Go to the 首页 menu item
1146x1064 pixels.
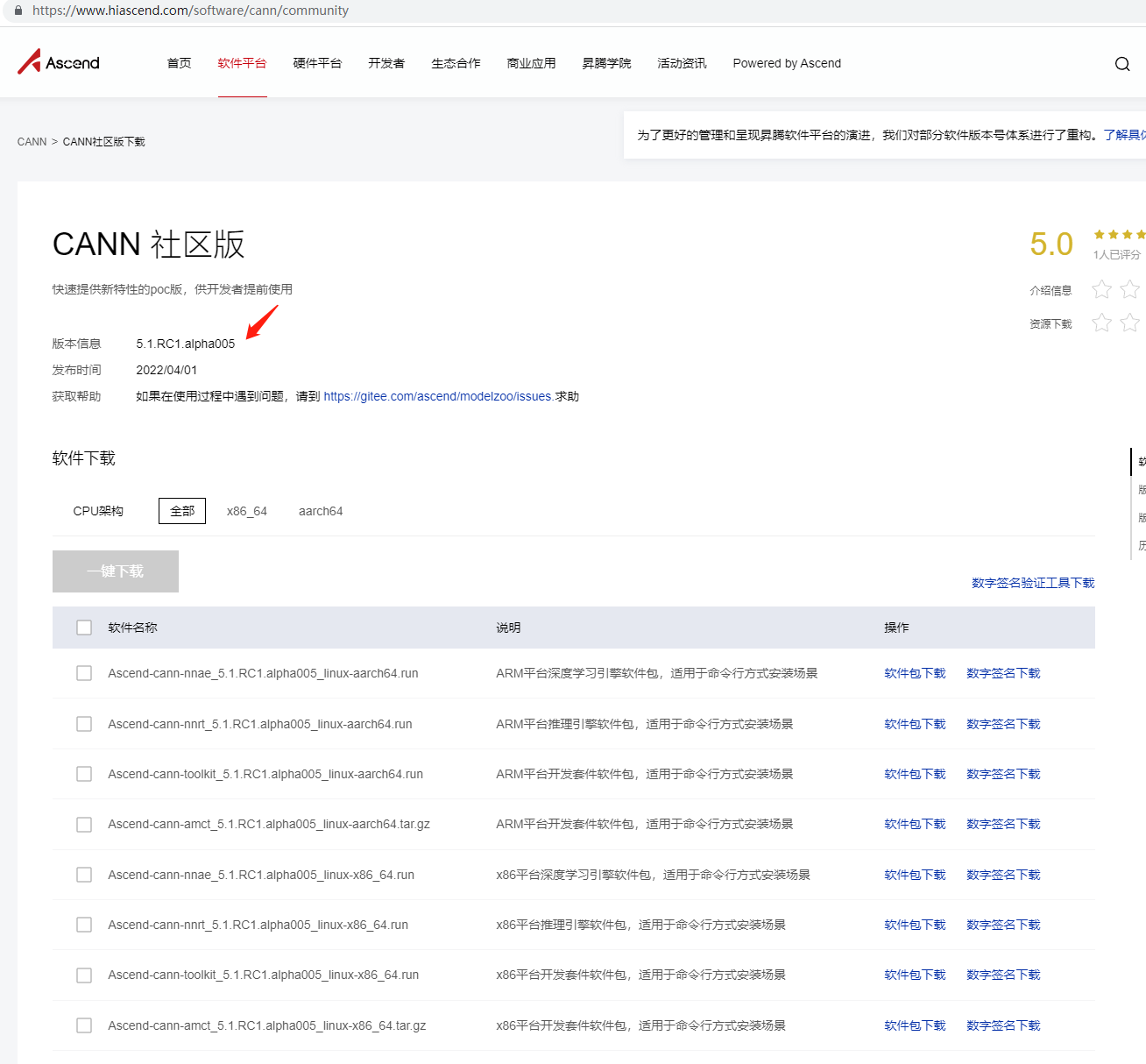coord(180,63)
